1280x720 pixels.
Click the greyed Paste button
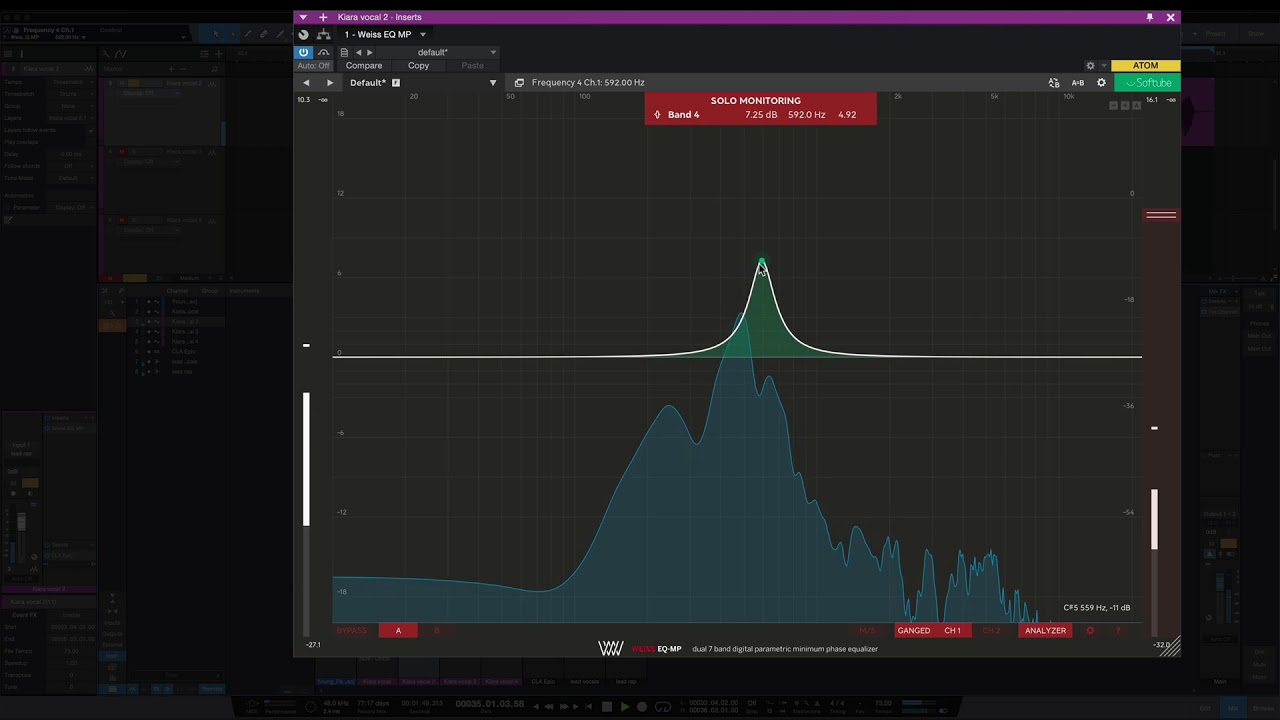tap(473, 66)
